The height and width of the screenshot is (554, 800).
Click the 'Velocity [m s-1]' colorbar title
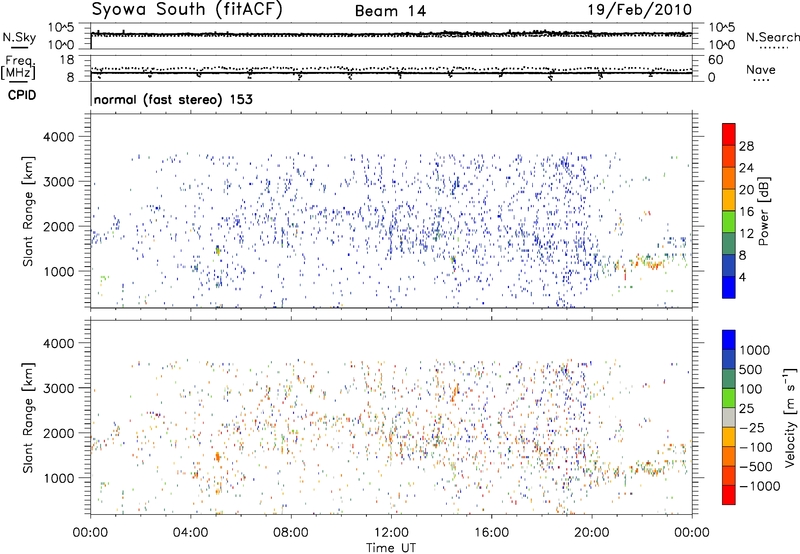(790, 417)
